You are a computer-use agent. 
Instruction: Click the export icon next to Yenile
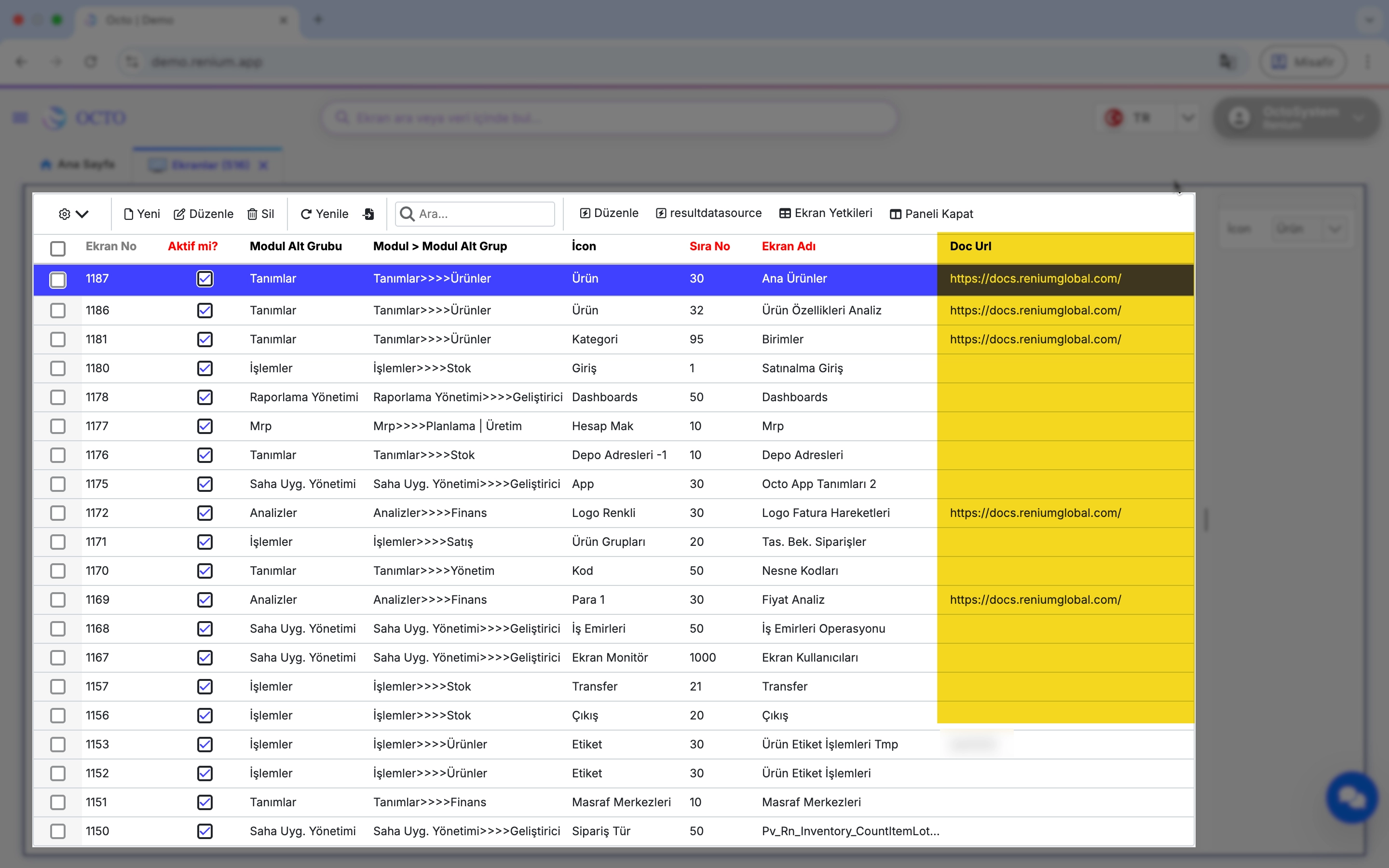(368, 214)
